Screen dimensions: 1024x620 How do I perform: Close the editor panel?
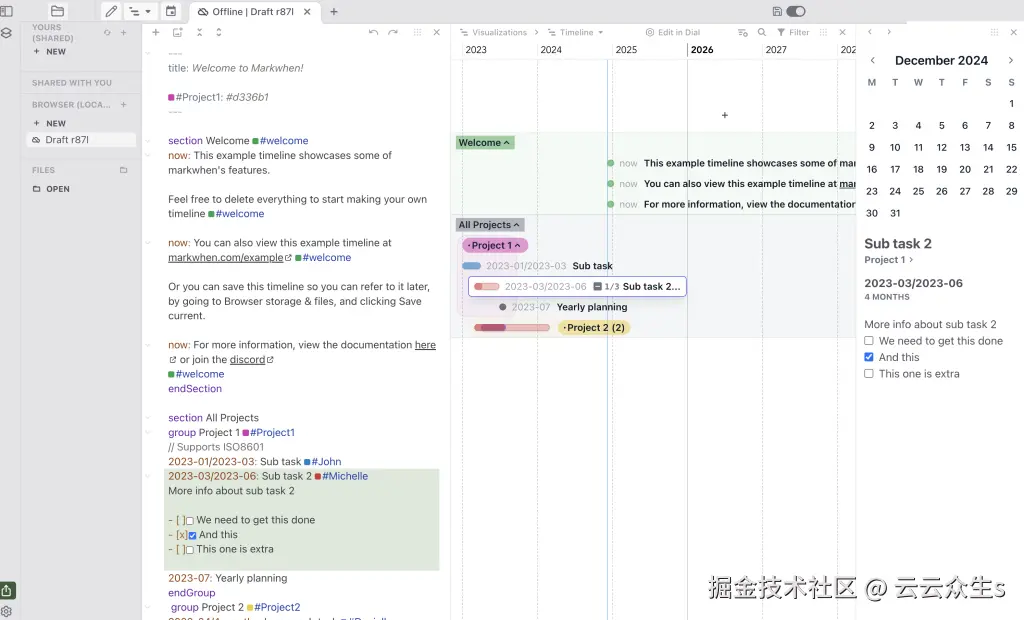click(437, 32)
